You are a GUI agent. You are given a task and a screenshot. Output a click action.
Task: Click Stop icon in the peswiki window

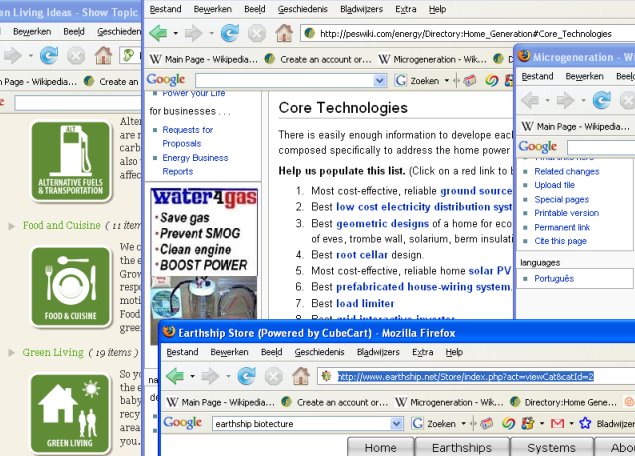pos(257,33)
